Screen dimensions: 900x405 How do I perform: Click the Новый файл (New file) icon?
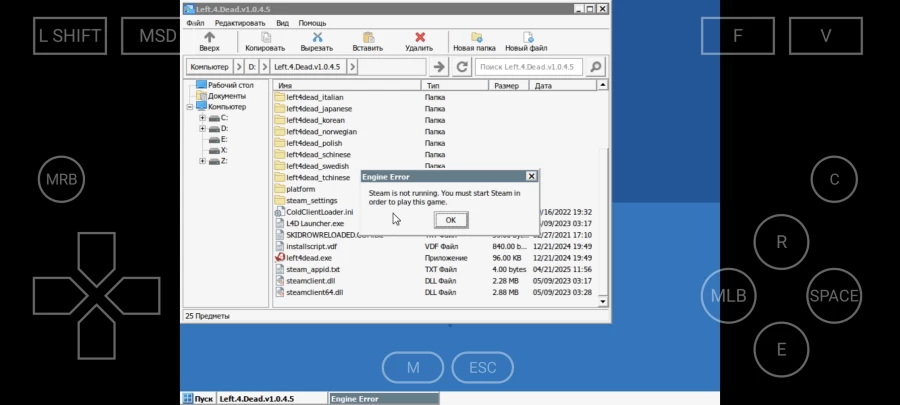click(x=525, y=38)
